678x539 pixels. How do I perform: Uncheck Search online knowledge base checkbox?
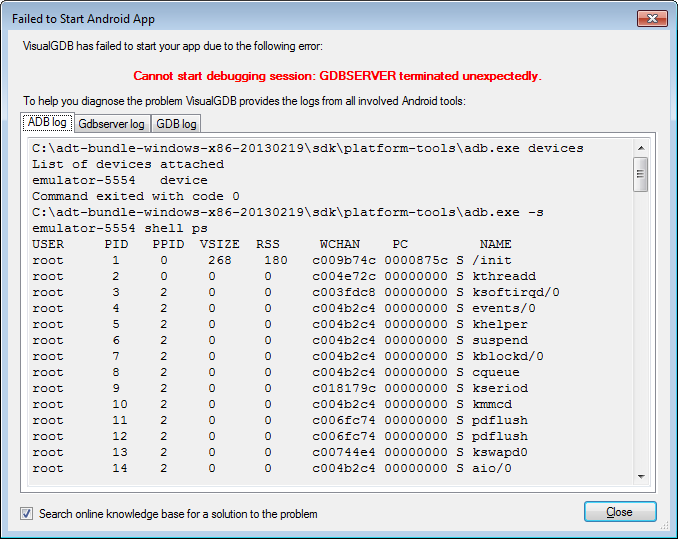click(27, 513)
